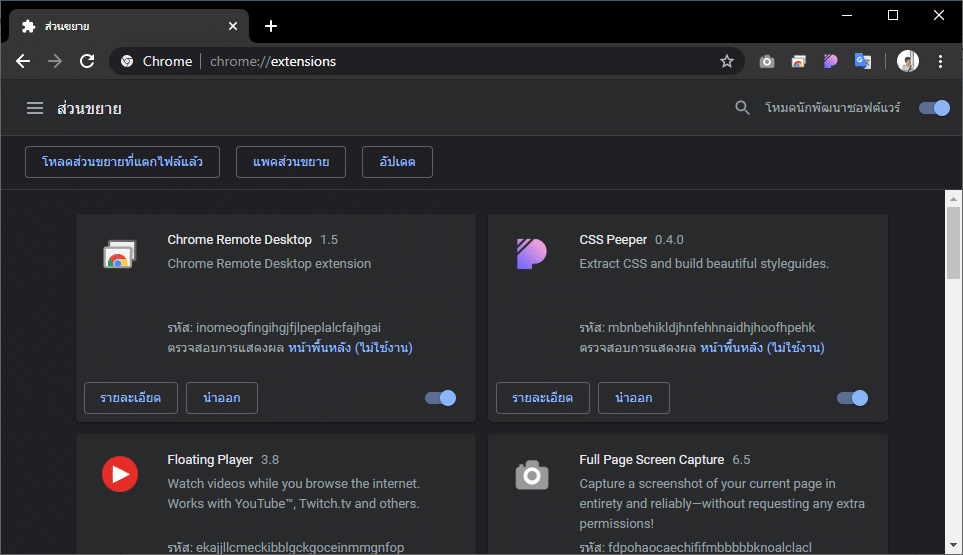This screenshot has width=963, height=555.
Task: Click นำออก to remove Chrome Remote Desktop
Action: (x=222, y=398)
